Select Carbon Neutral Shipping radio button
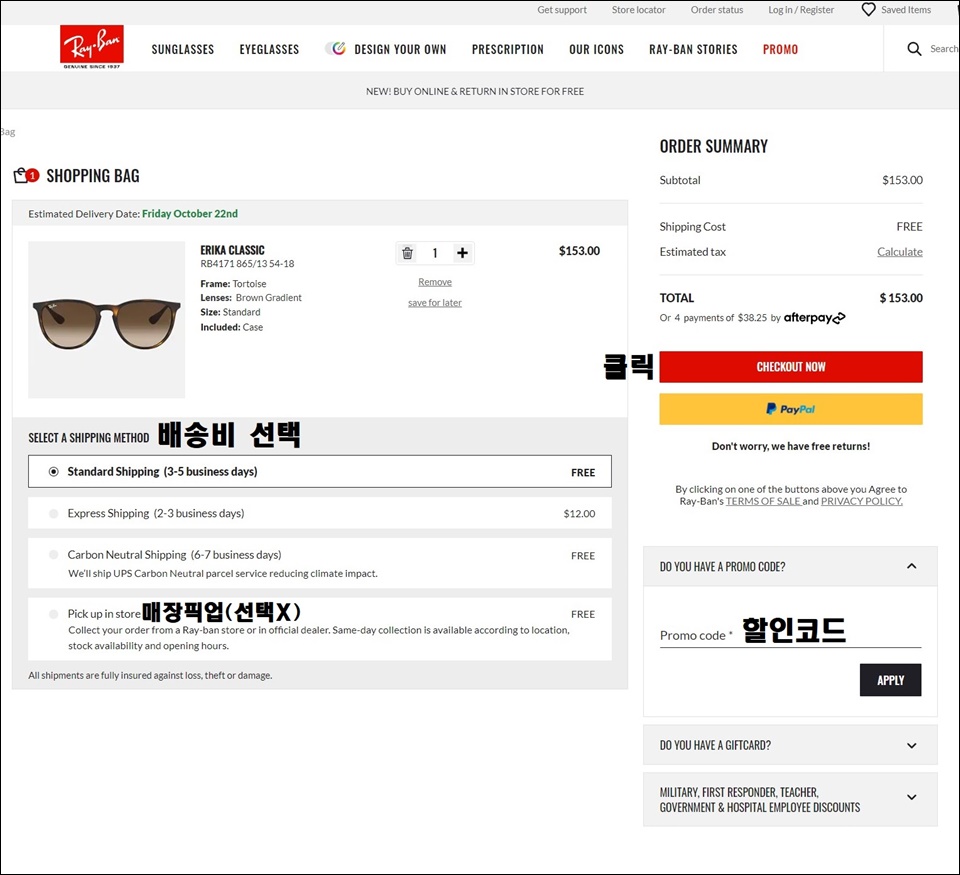960x875 pixels. 54,555
